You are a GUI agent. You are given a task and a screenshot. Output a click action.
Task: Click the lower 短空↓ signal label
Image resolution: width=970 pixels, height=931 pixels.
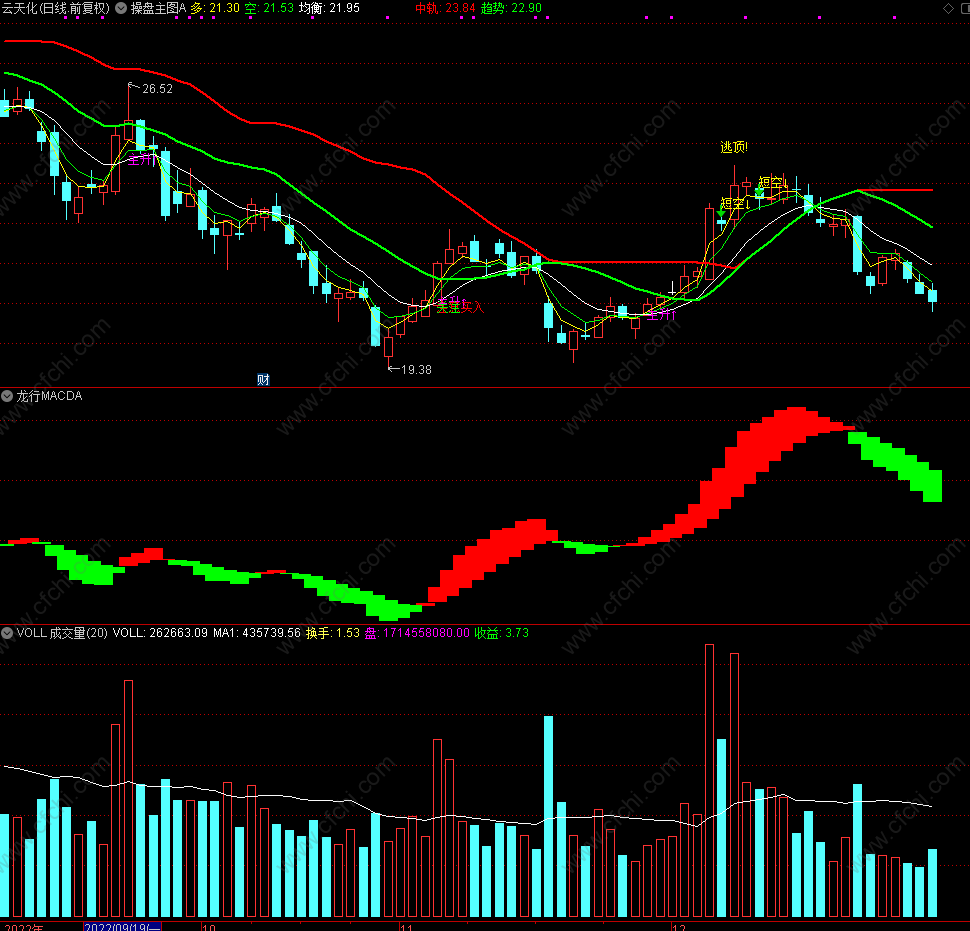[x=735, y=203]
